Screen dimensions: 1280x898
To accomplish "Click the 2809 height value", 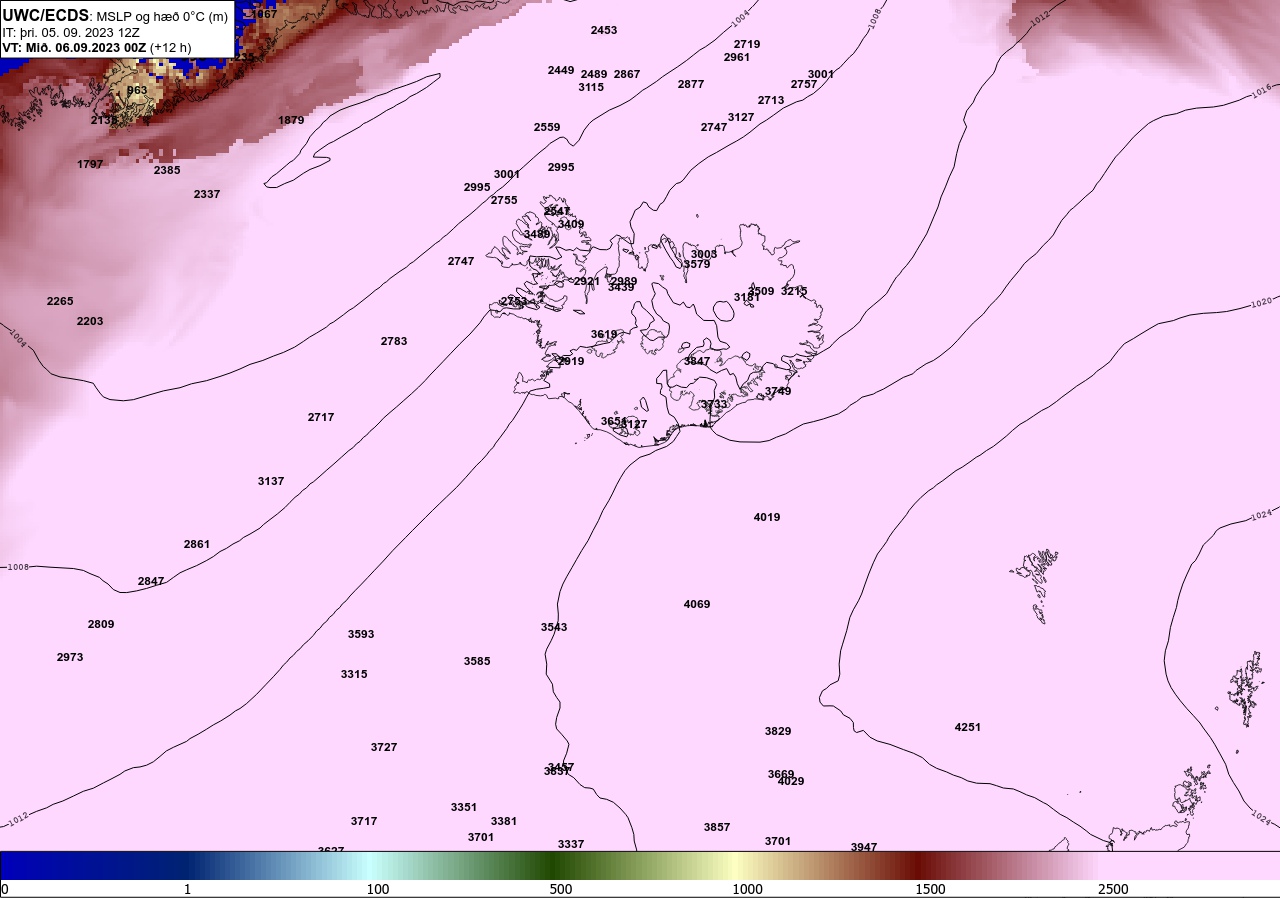I will pyautogui.click(x=101, y=624).
